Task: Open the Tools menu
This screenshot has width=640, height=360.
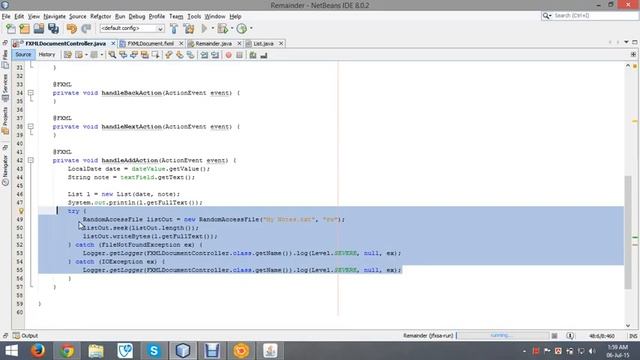Action: tap(194, 16)
